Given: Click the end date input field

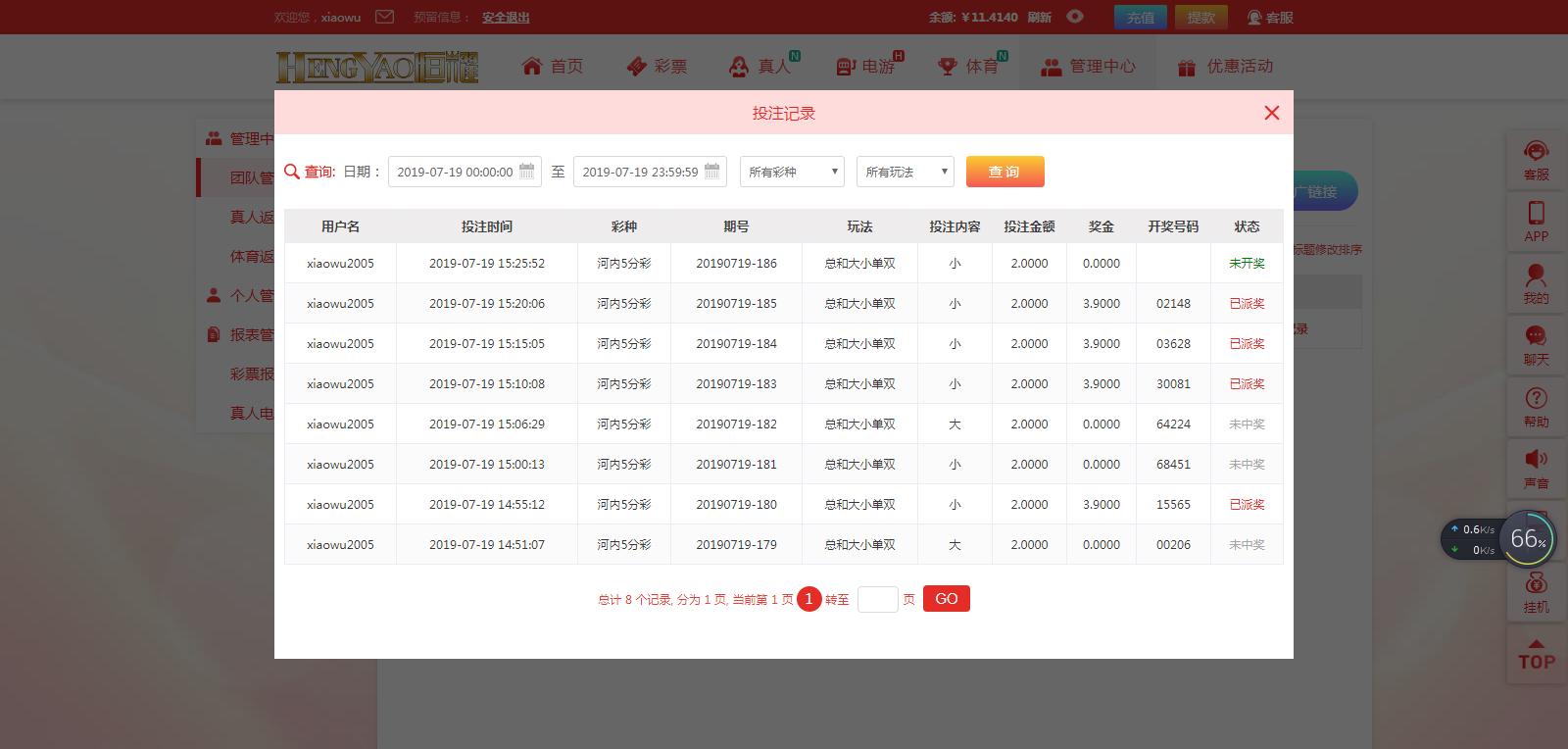Looking at the screenshot, I should pyautogui.click(x=650, y=172).
